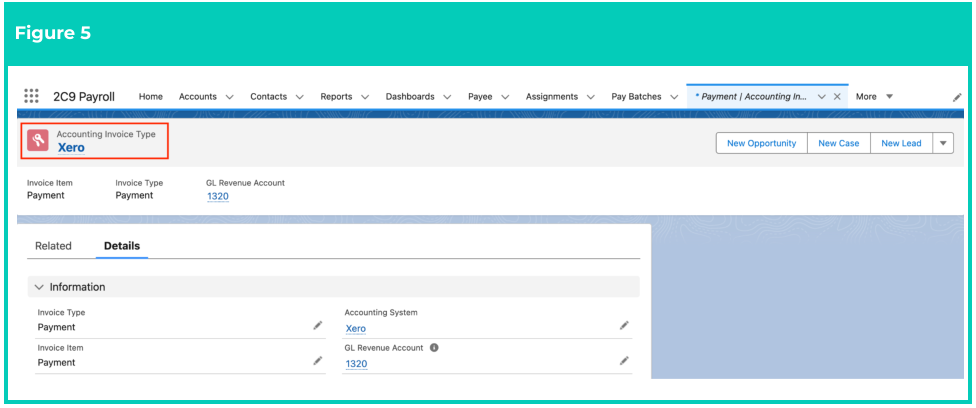Open the Accounts tab
976x408 pixels.
(198, 97)
